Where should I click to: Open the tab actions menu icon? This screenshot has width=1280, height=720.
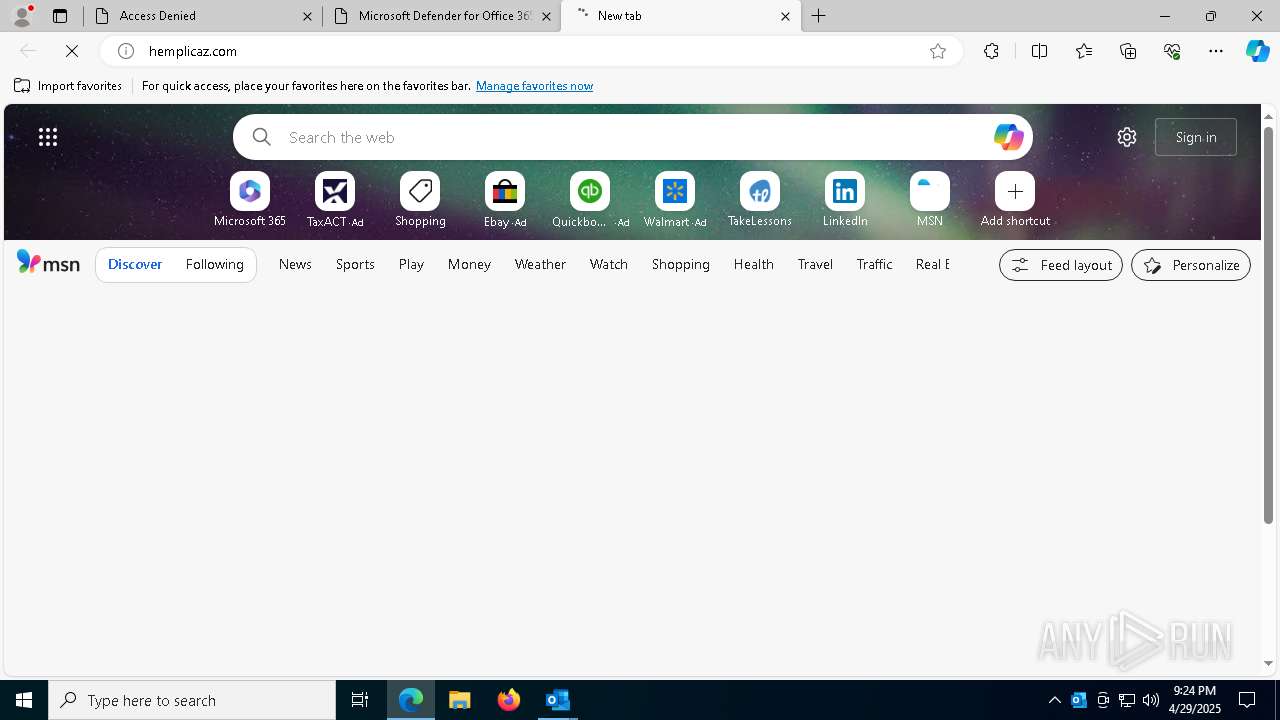(60, 16)
